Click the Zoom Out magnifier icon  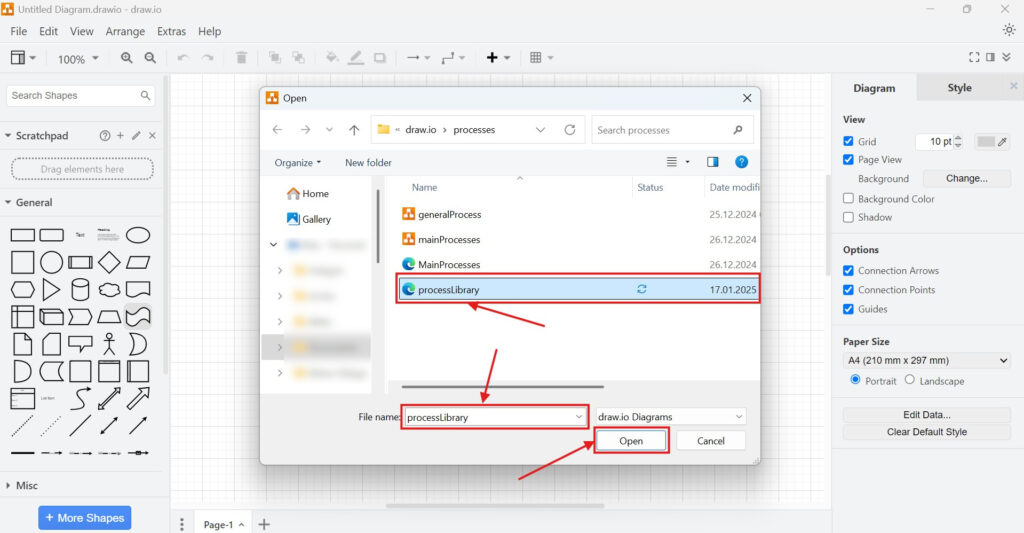click(150, 58)
